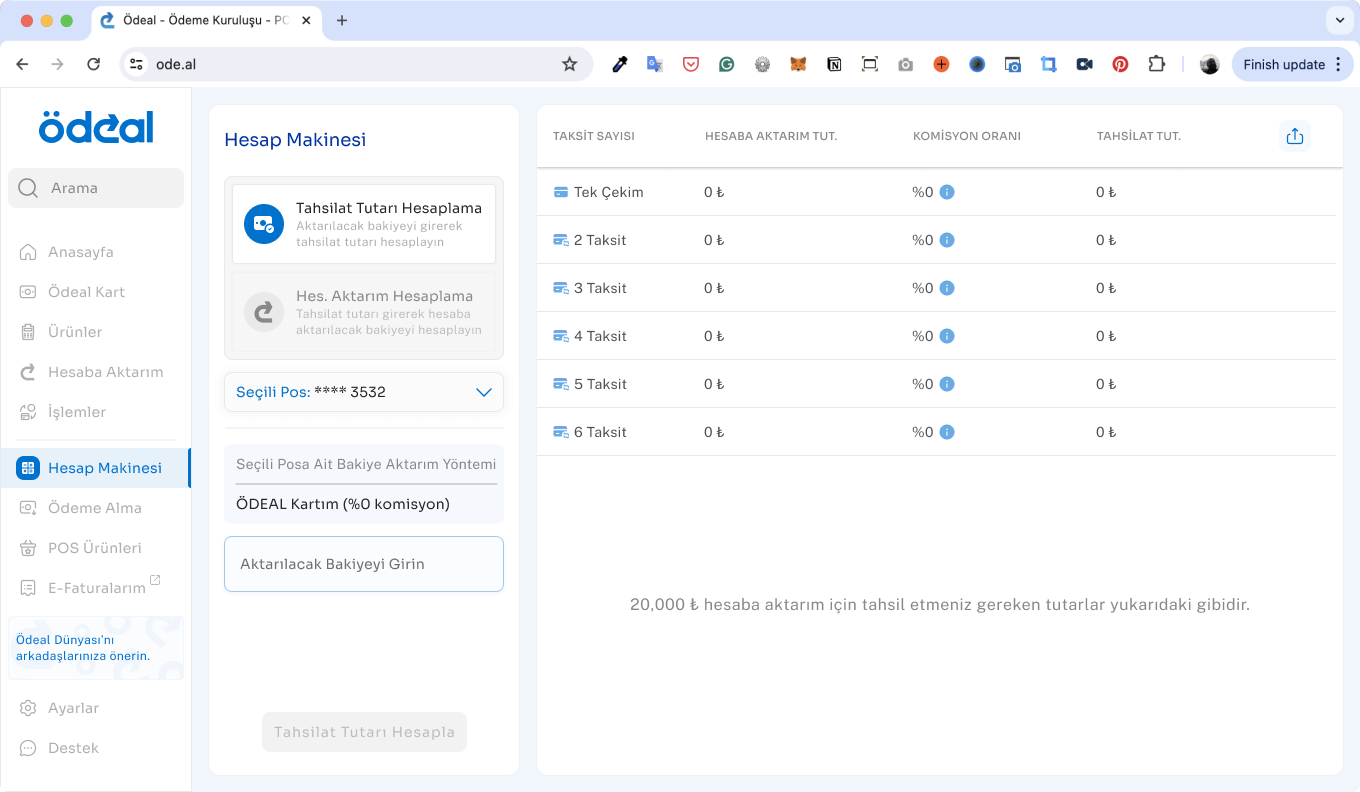The image size is (1360, 792).
Task: Click the TAKSİT SAYISI column header
Action: (594, 136)
